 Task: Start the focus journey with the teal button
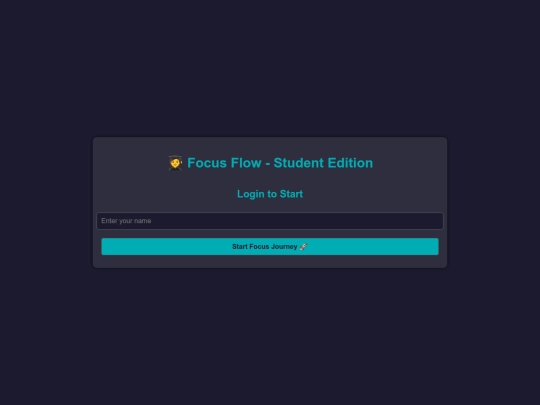(270, 247)
